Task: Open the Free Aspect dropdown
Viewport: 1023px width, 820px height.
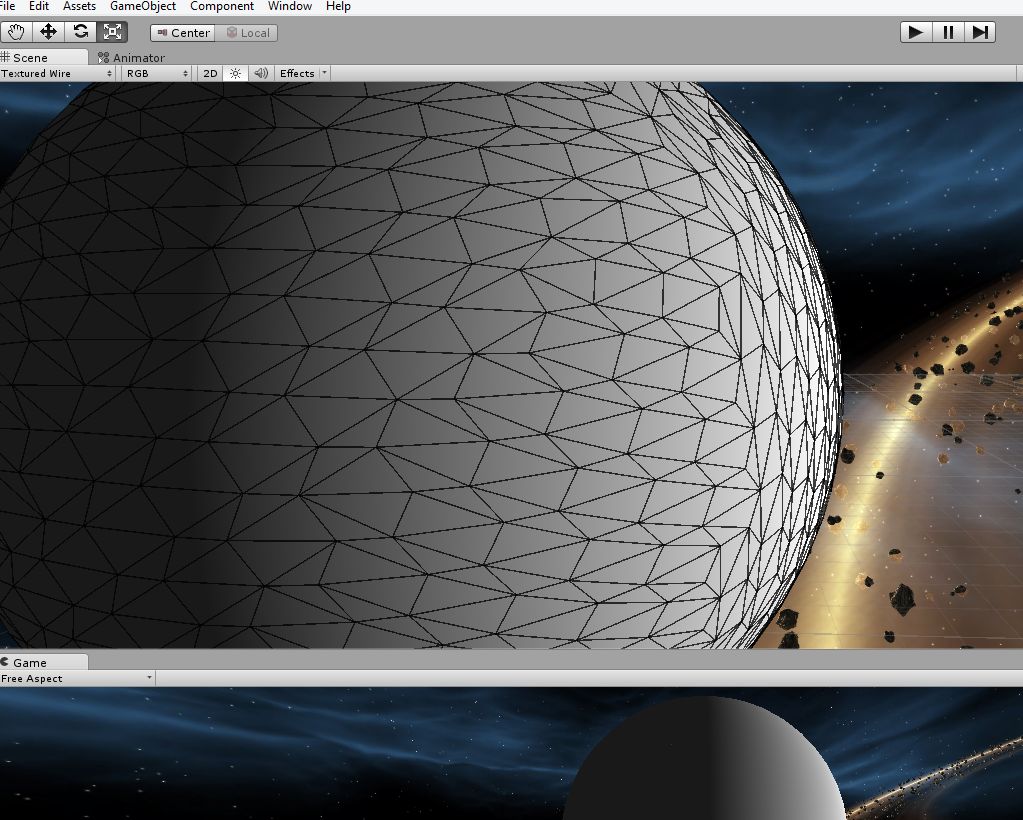Action: [x=77, y=678]
